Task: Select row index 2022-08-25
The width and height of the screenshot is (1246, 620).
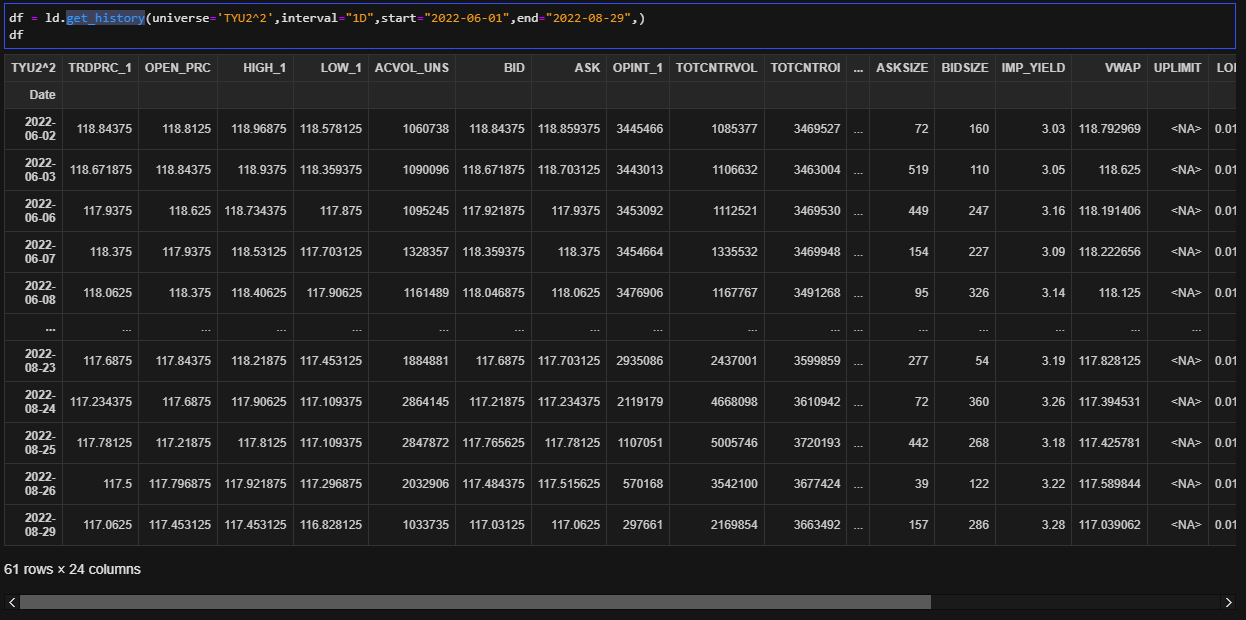Action: click(x=34, y=443)
